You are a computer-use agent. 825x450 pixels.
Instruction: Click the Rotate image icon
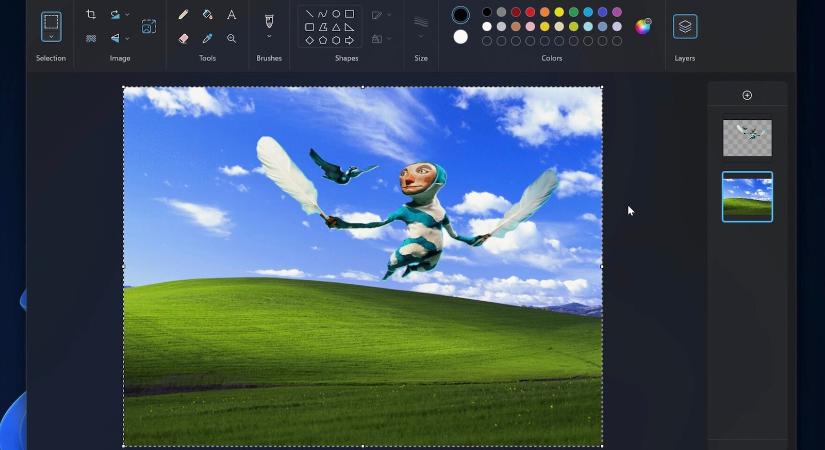point(115,15)
